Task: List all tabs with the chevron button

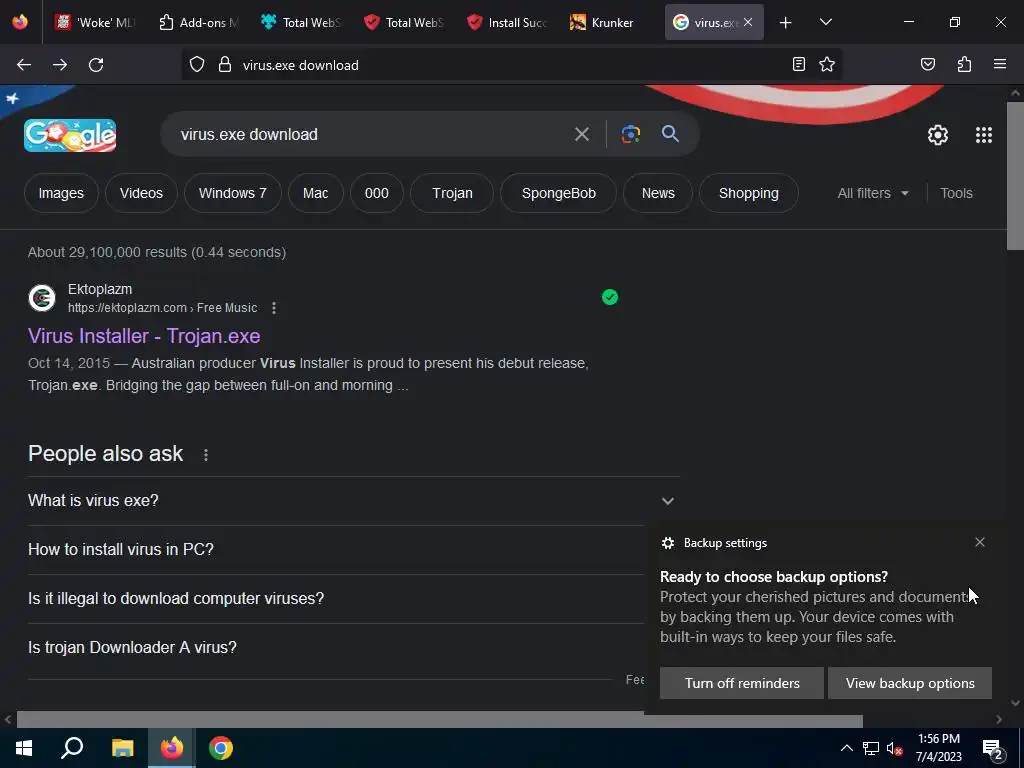Action: pos(826,22)
